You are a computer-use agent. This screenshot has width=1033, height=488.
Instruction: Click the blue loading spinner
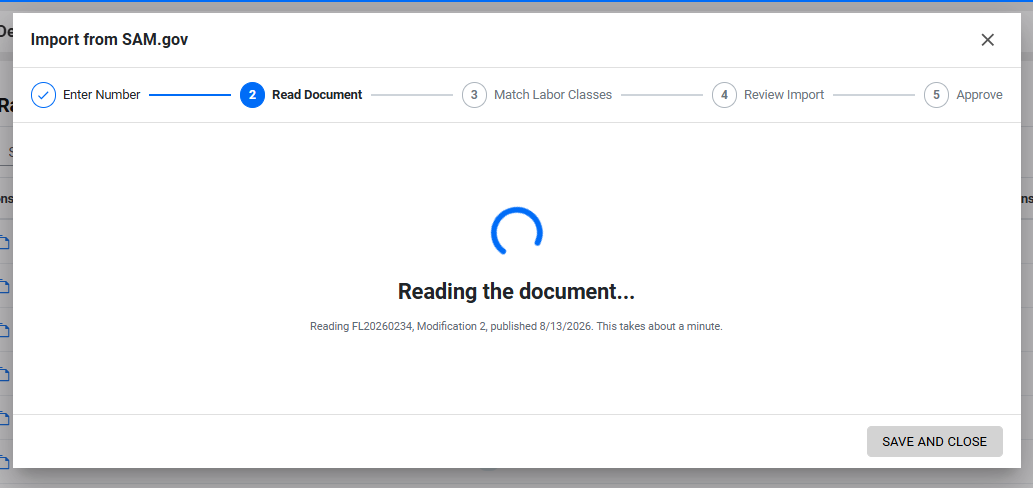(516, 232)
